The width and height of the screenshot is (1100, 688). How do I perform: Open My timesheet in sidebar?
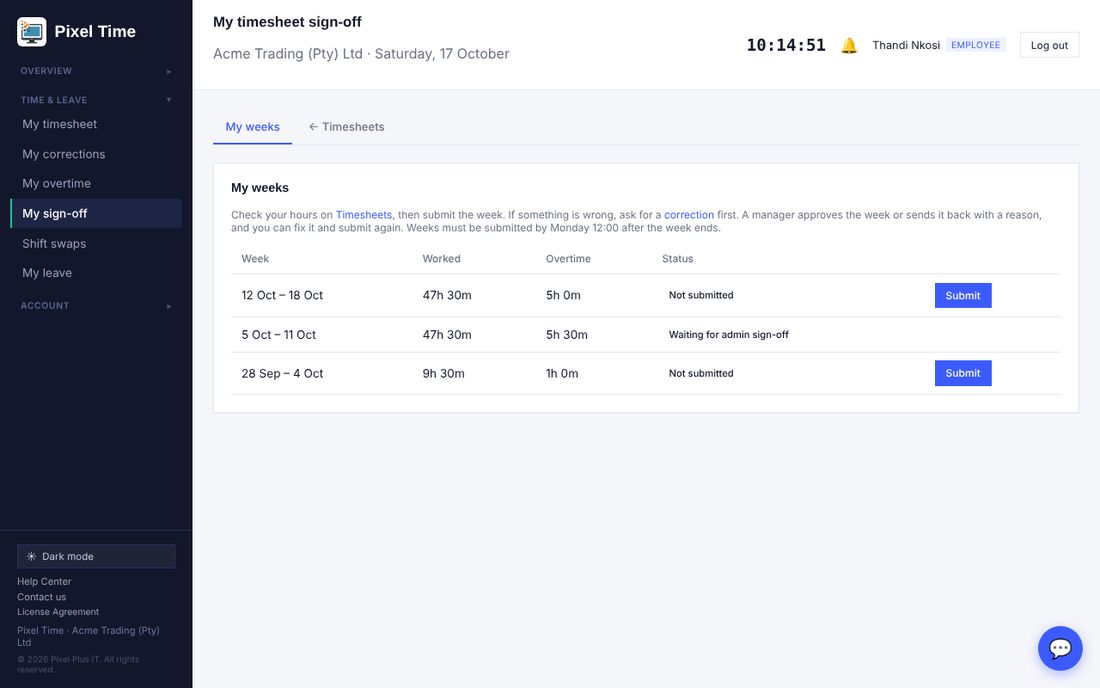click(x=96, y=124)
